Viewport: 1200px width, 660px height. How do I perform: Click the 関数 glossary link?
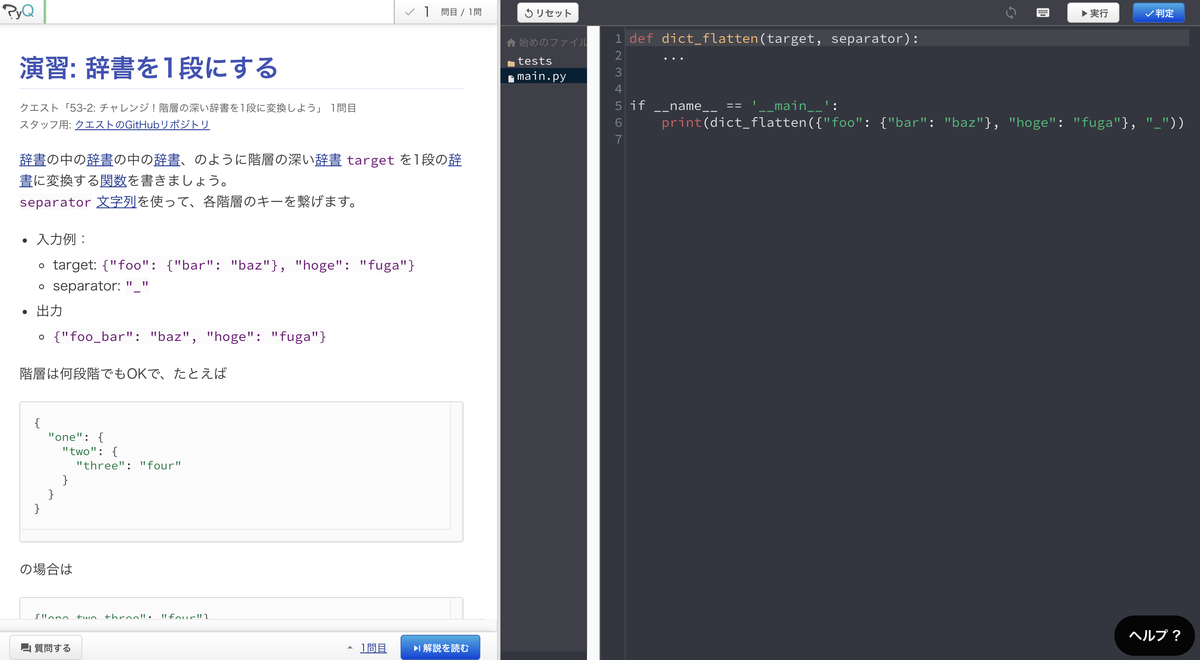point(113,181)
